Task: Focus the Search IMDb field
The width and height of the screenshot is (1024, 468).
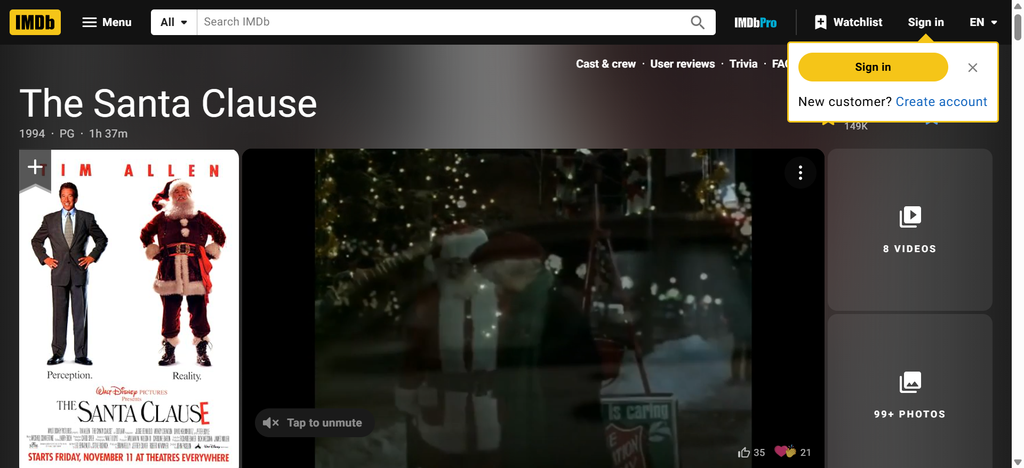Action: pyautogui.click(x=439, y=22)
